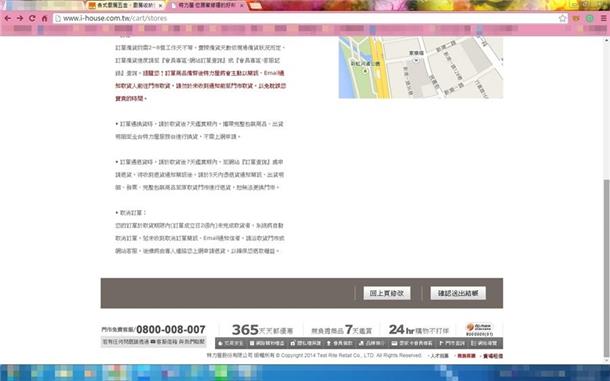
Task: Open the 門市查詢 footer menu item
Action: (x=452, y=343)
